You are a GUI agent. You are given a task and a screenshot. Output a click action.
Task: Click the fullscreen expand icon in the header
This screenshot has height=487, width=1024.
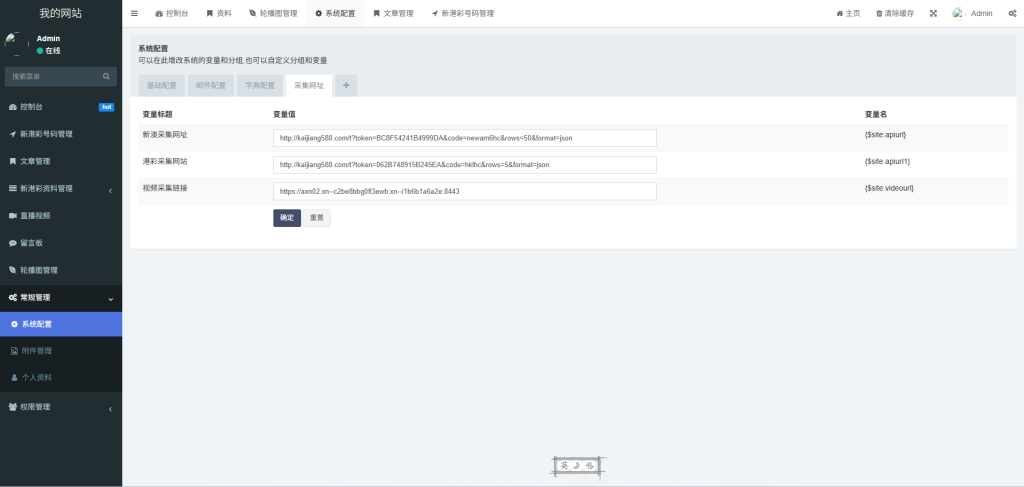point(933,14)
